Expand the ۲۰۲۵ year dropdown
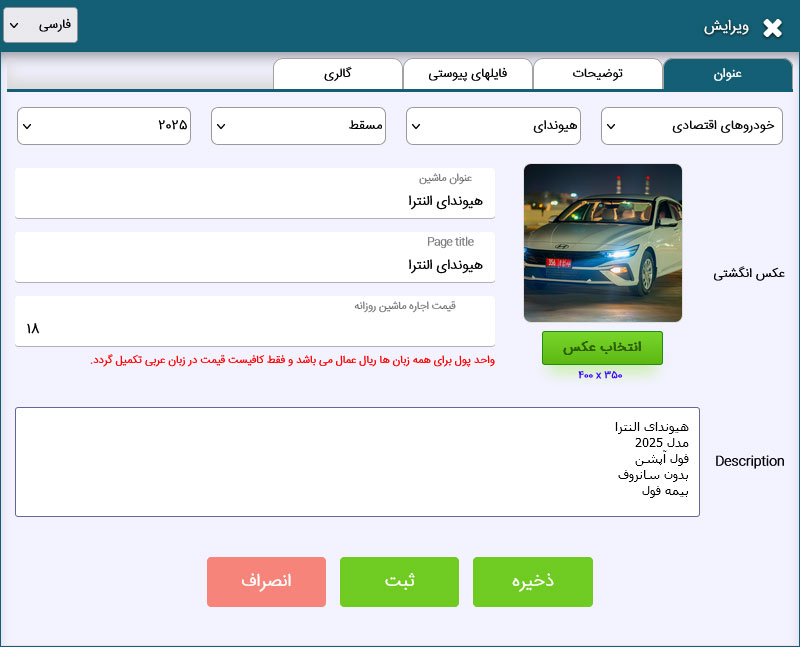The width and height of the screenshot is (800, 647). pyautogui.click(x=104, y=126)
